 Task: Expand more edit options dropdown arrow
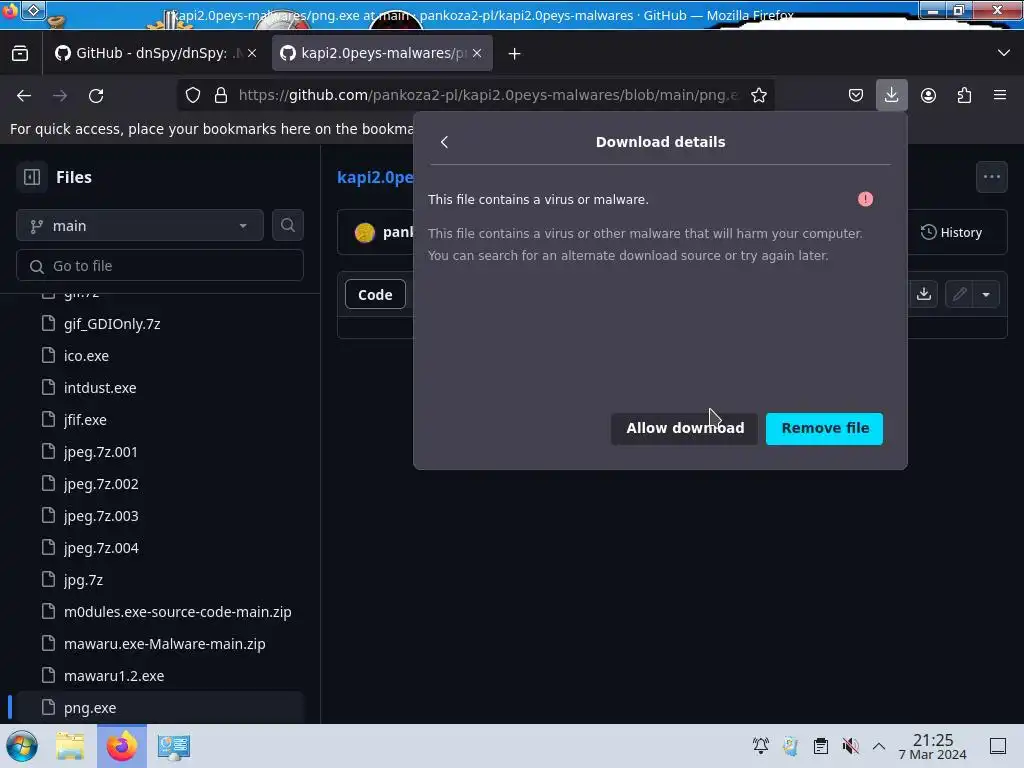[986, 295]
